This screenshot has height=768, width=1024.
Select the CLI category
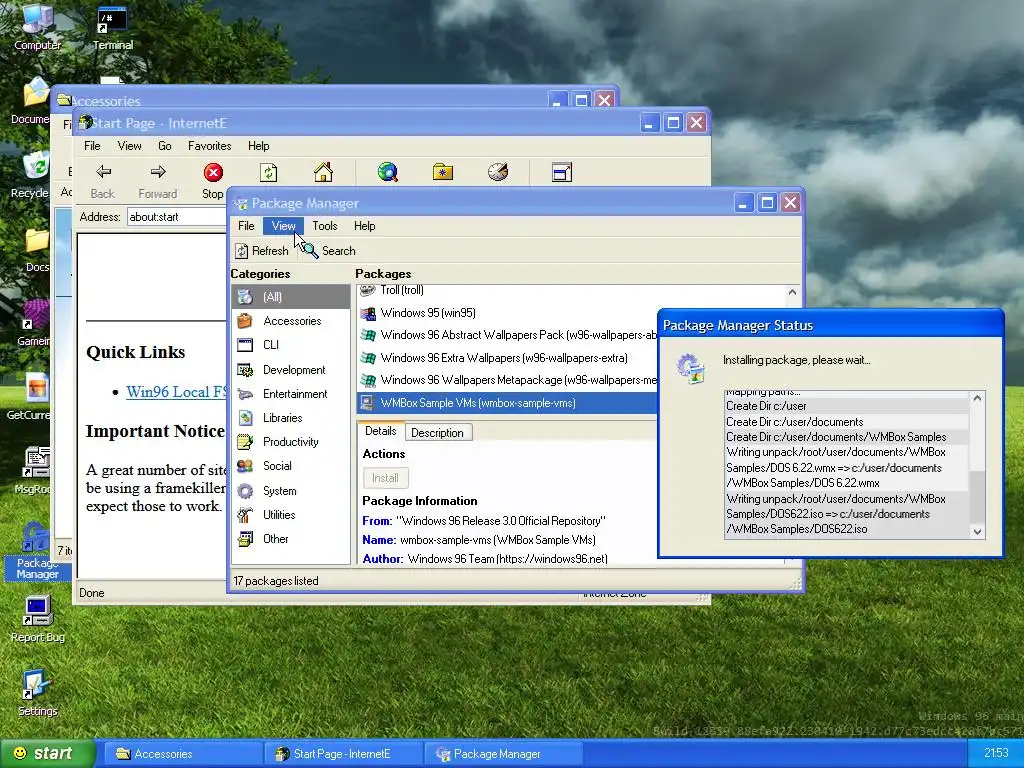(291, 345)
